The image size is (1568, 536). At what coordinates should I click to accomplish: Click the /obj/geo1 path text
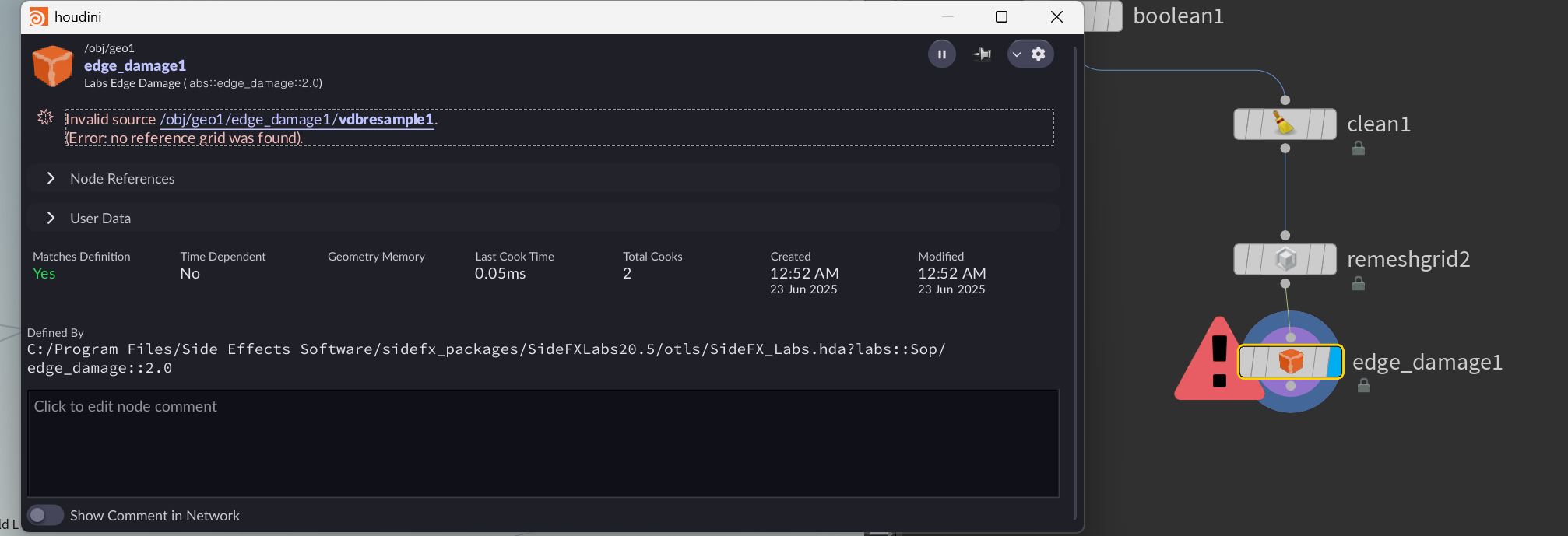[x=109, y=48]
